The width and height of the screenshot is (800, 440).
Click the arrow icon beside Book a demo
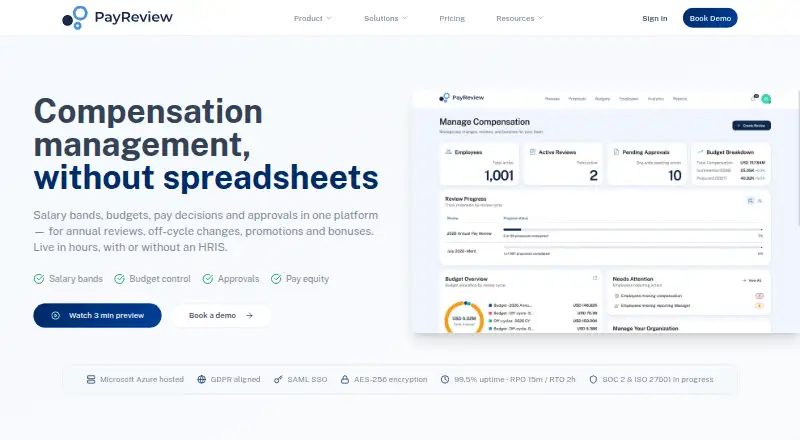click(249, 315)
